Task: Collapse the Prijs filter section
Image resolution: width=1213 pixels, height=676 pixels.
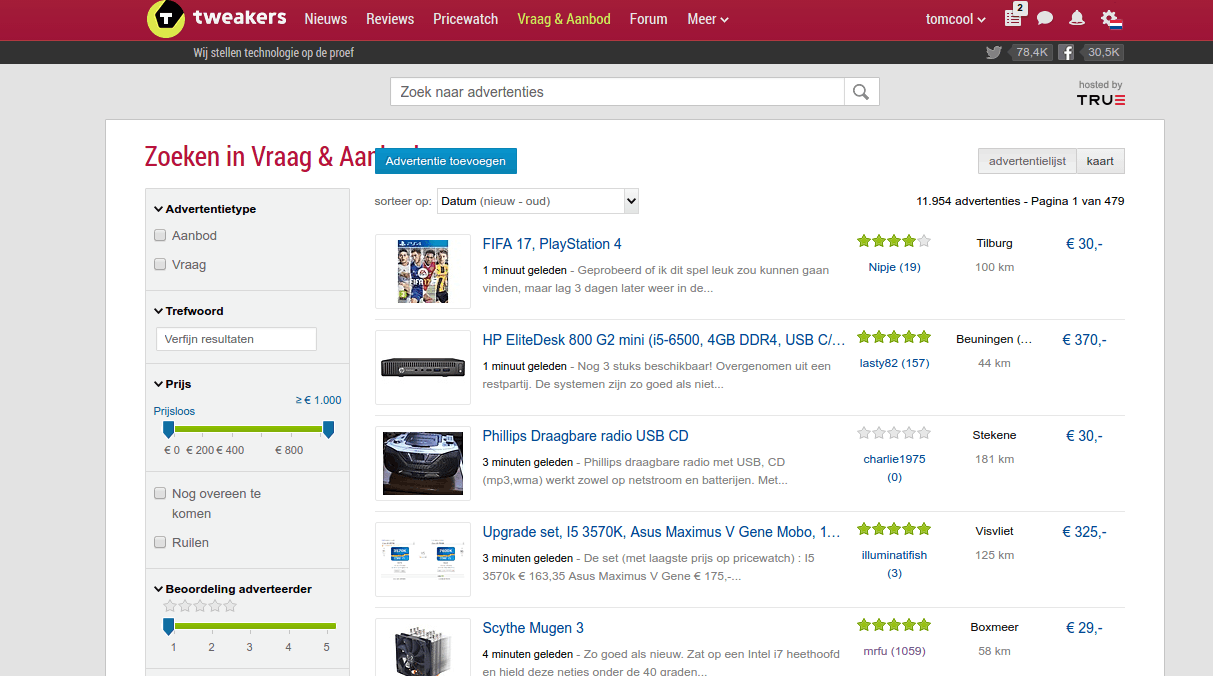Action: [172, 384]
